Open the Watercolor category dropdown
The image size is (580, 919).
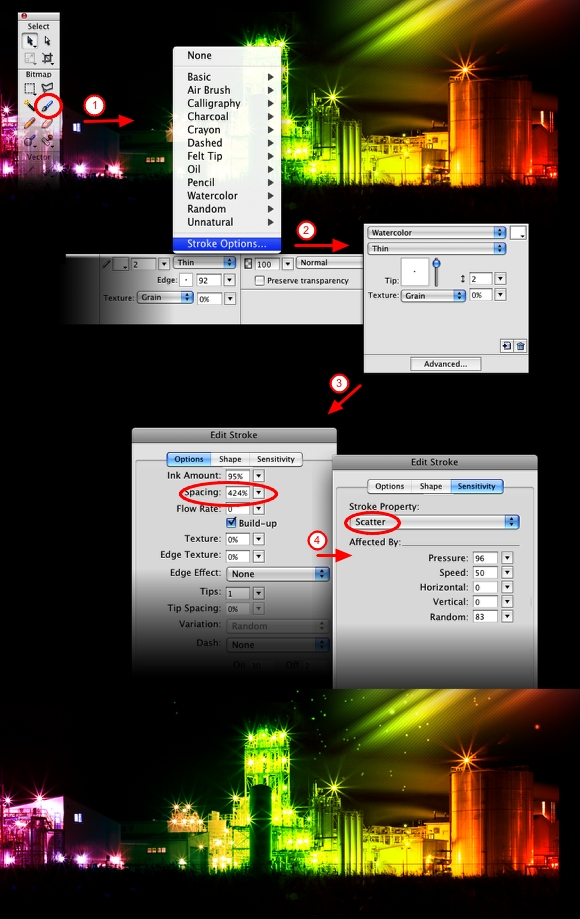tap(436, 233)
